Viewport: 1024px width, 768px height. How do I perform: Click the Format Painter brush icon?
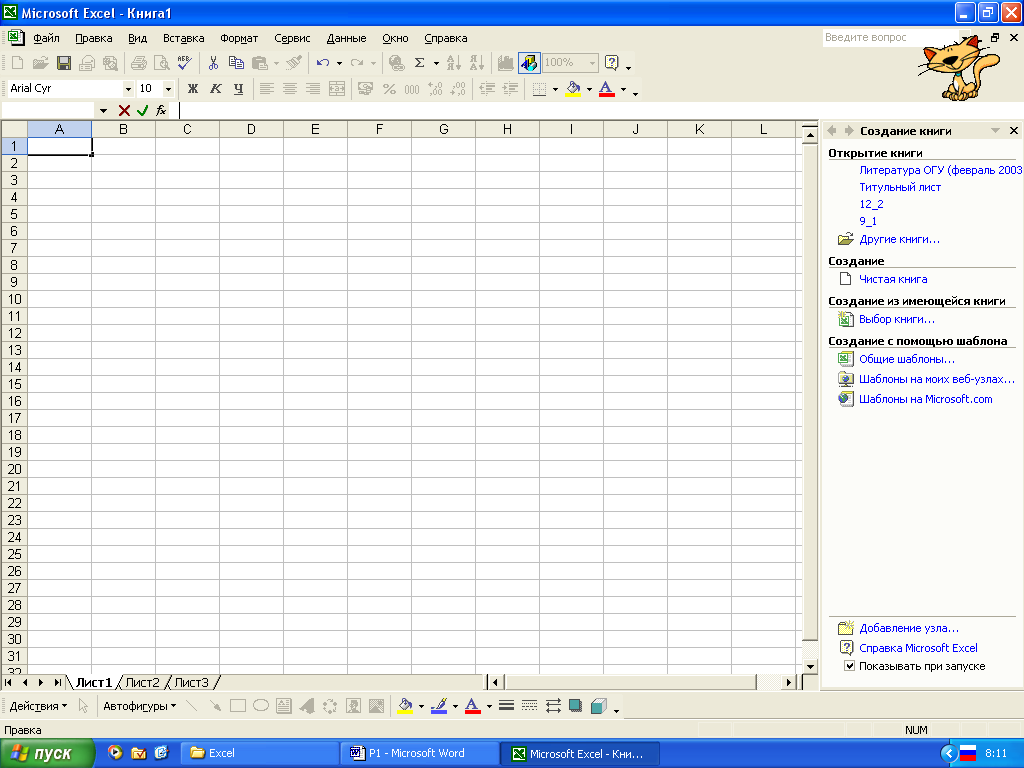pos(295,63)
